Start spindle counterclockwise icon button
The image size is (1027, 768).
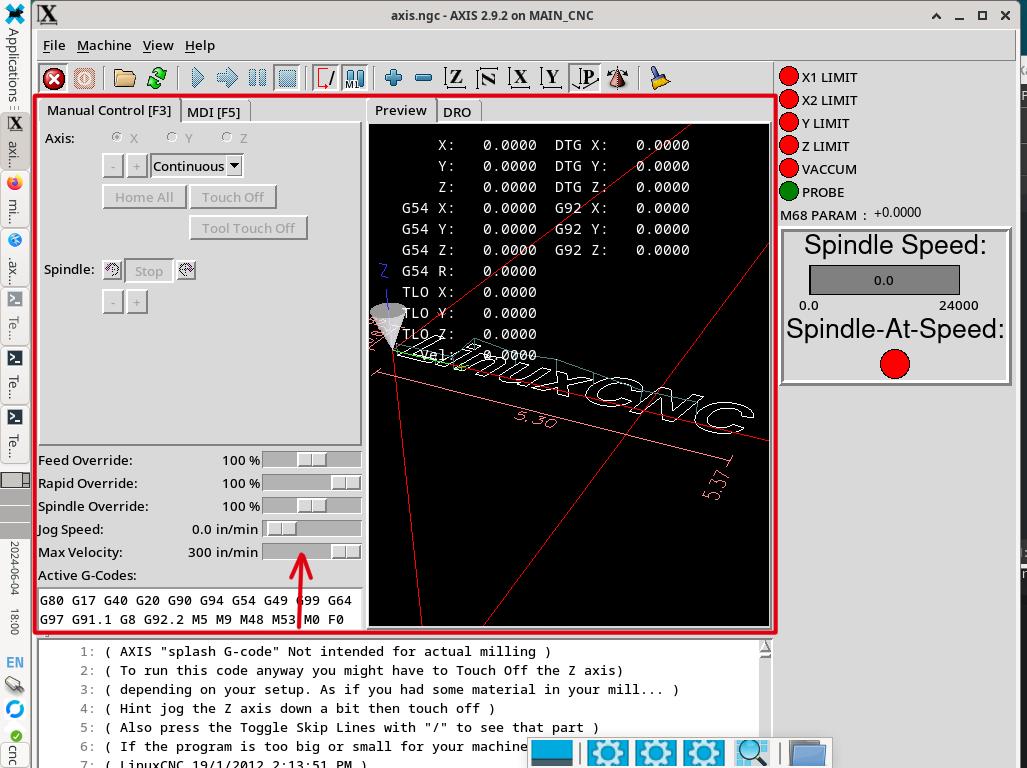(x=112, y=270)
